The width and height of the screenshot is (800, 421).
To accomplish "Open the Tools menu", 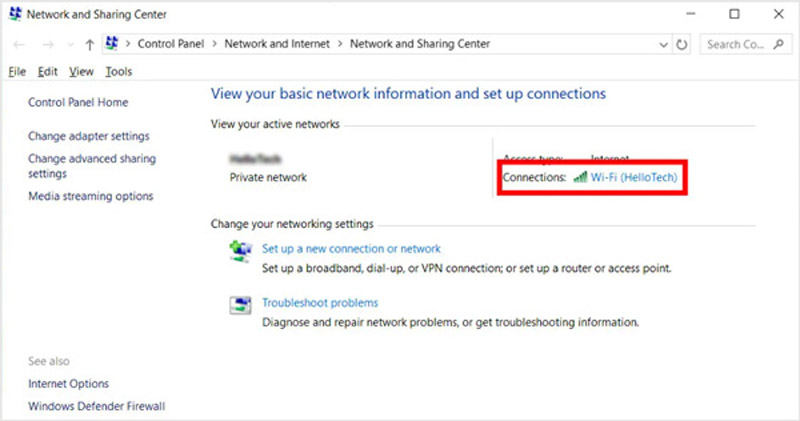I will tap(118, 72).
